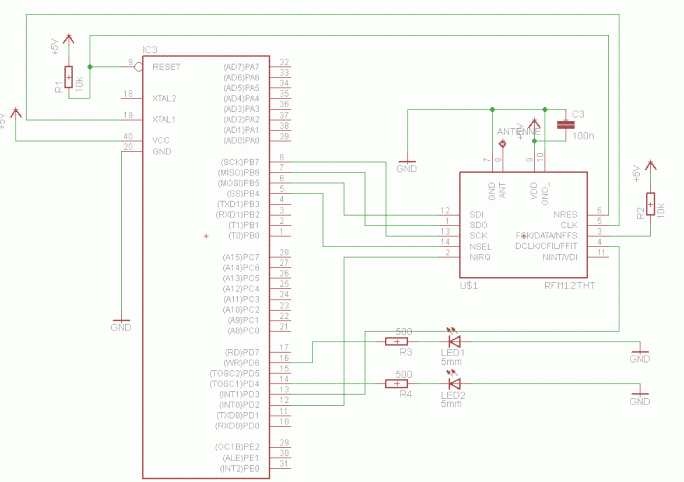Screen dimensions: 684x482
Task: Click the XTAL2 pin label
Action: (x=164, y=99)
